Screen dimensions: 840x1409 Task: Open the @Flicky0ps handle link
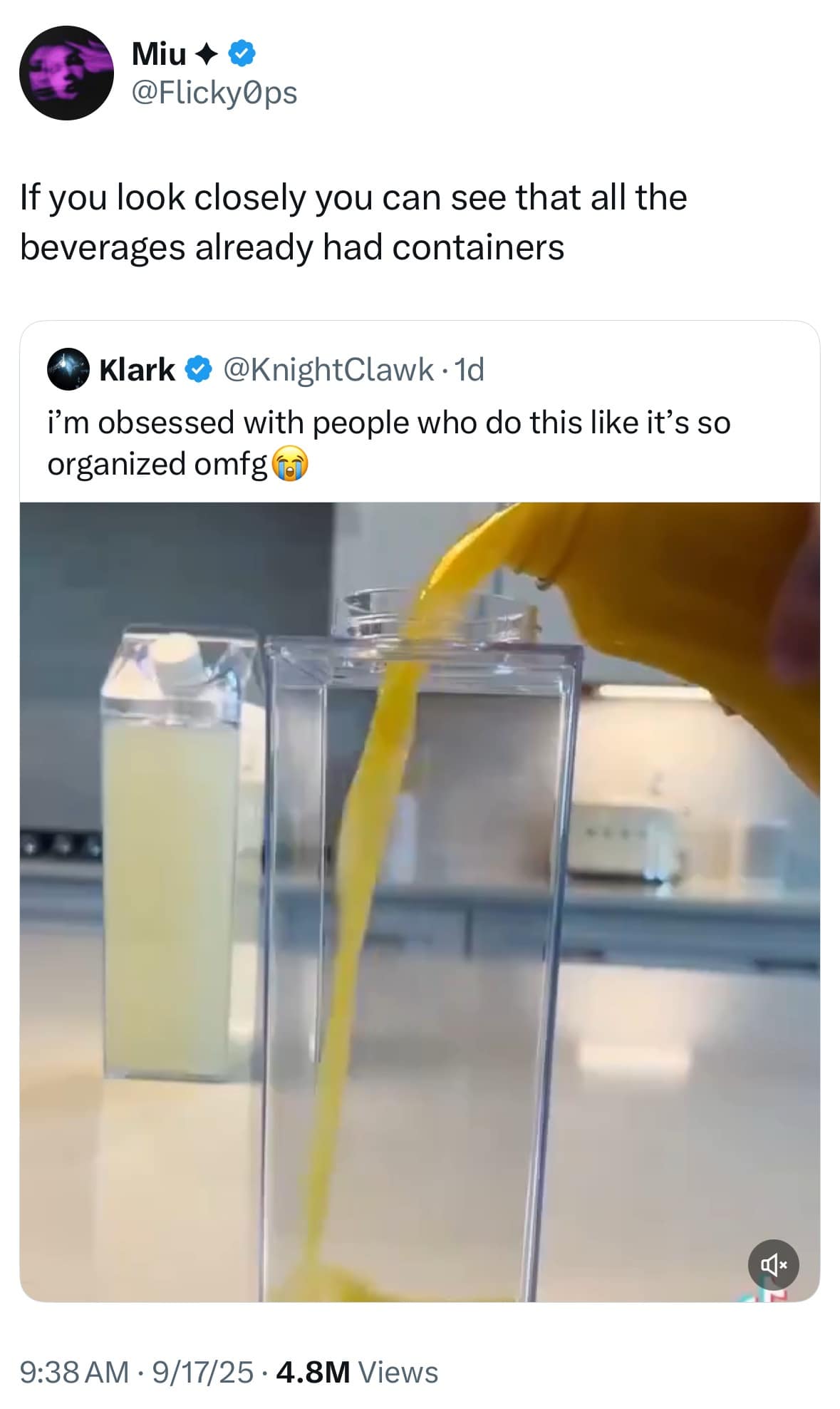click(214, 93)
